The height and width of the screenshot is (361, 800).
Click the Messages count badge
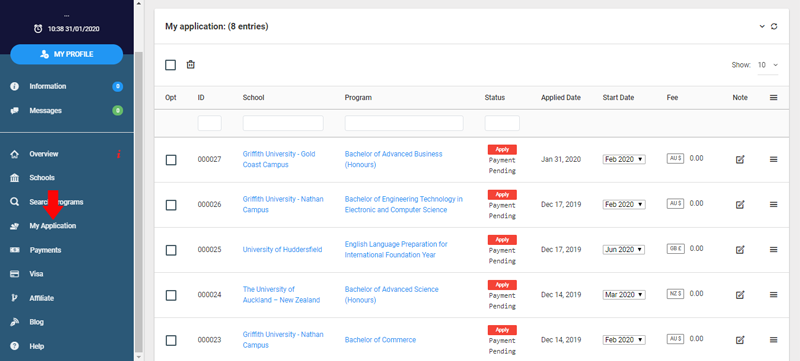point(117,111)
